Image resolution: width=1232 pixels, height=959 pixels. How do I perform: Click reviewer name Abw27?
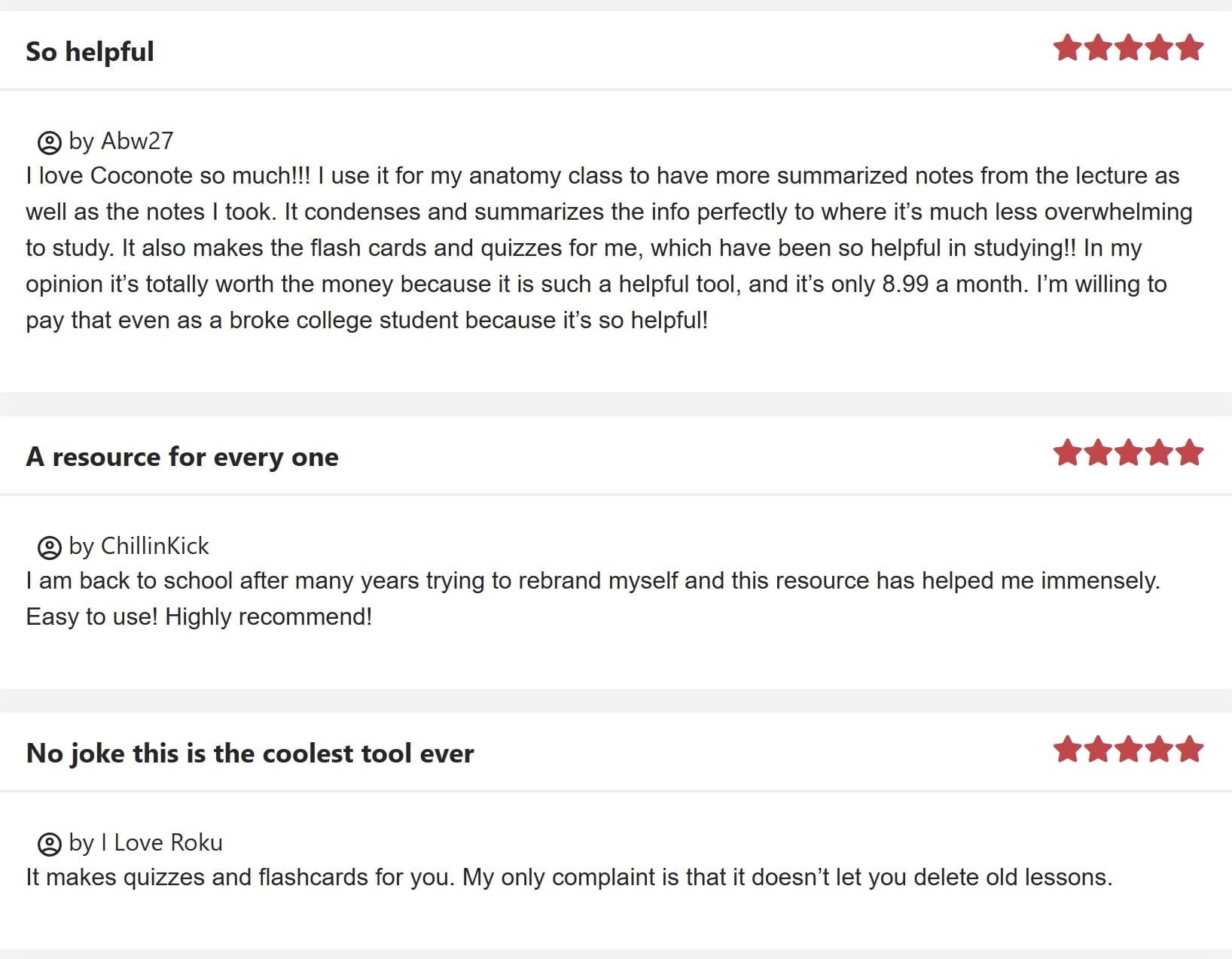[x=137, y=141]
